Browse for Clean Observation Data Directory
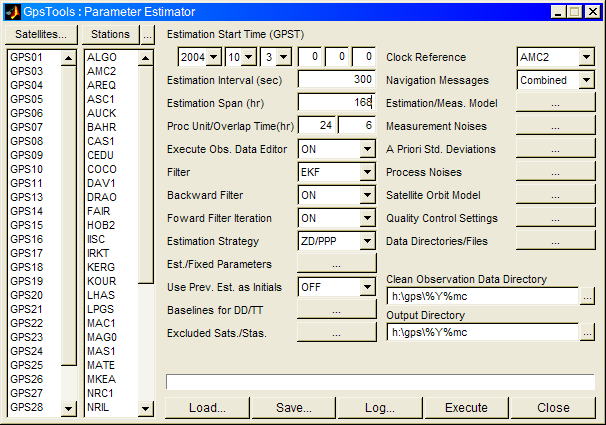606x425 pixels. point(588,296)
